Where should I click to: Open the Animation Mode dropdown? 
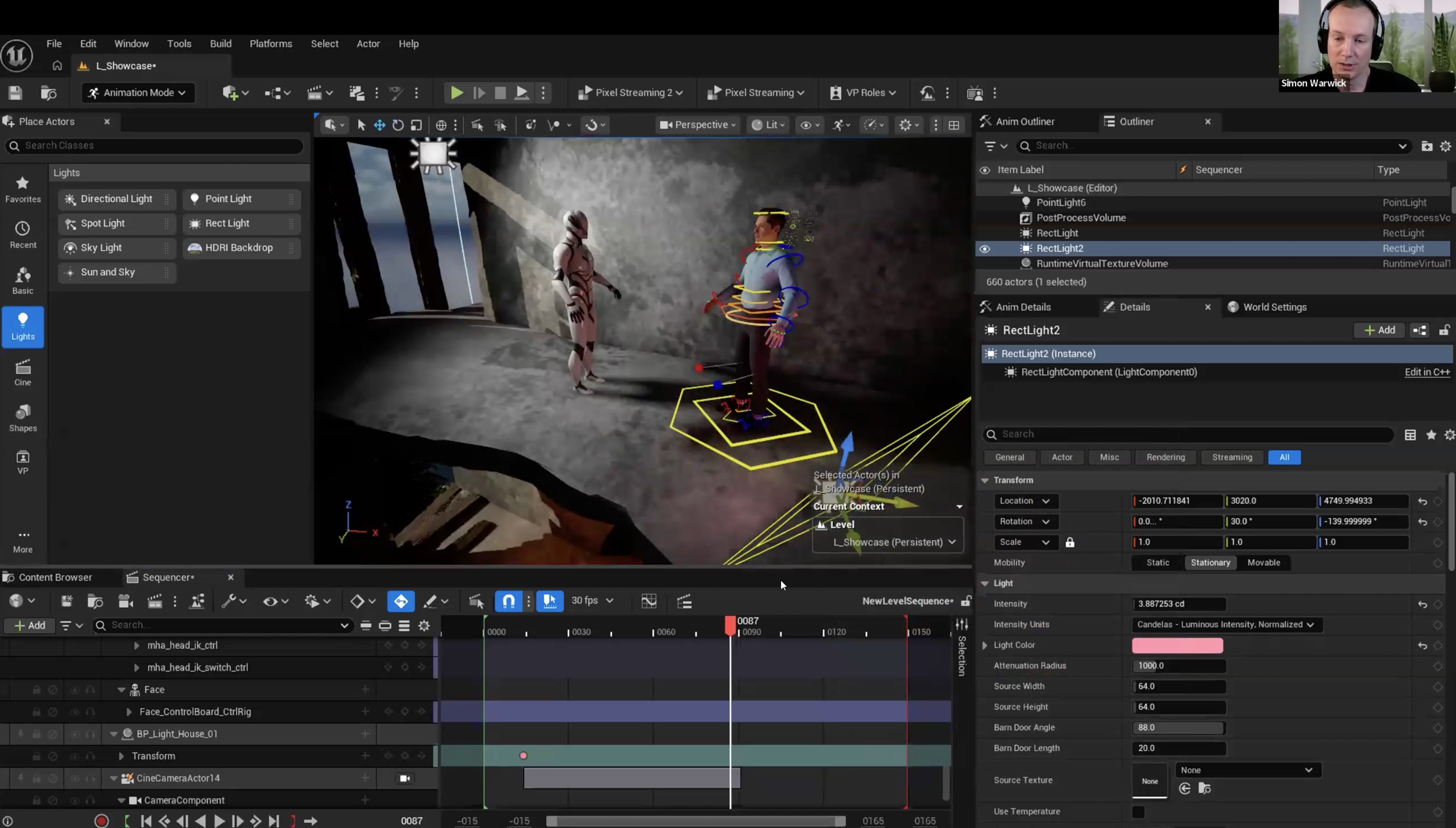tap(138, 93)
